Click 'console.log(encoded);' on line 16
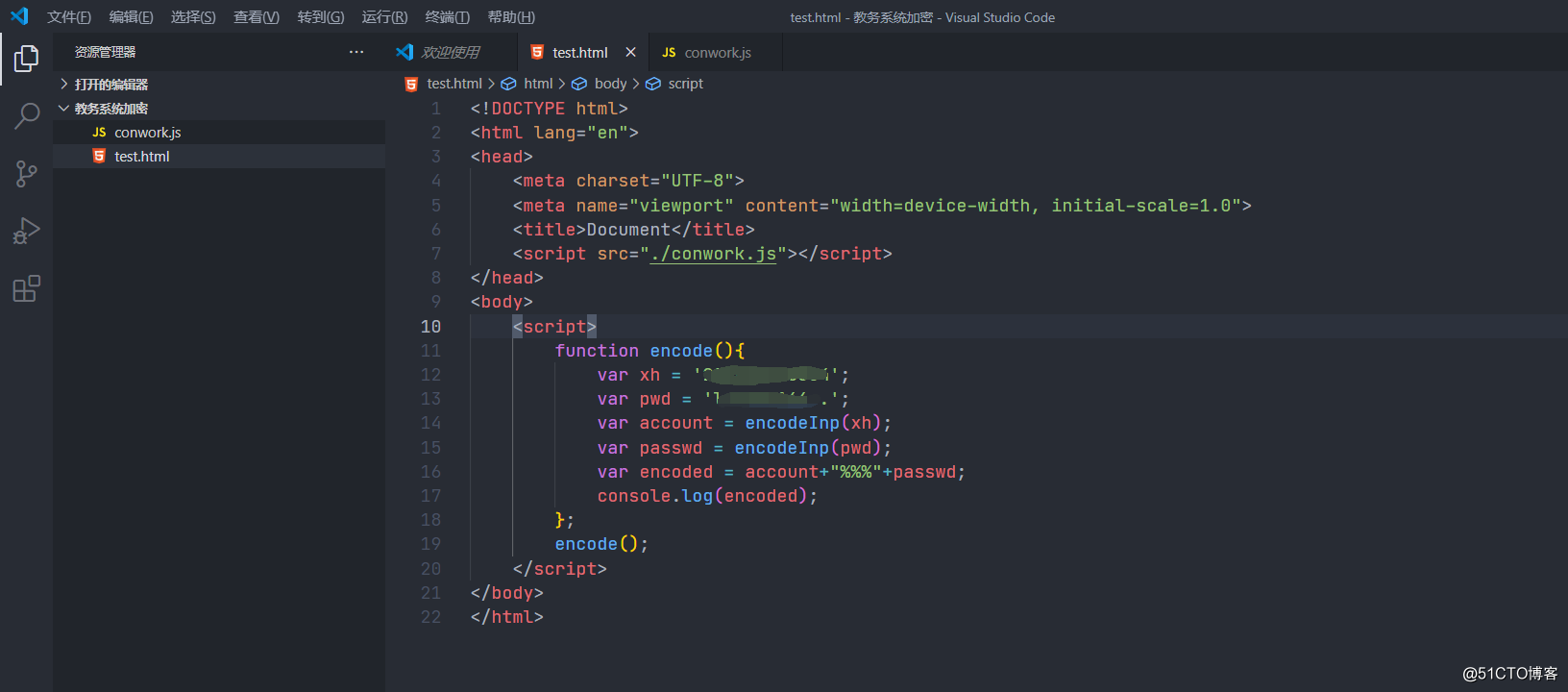 pos(707,496)
